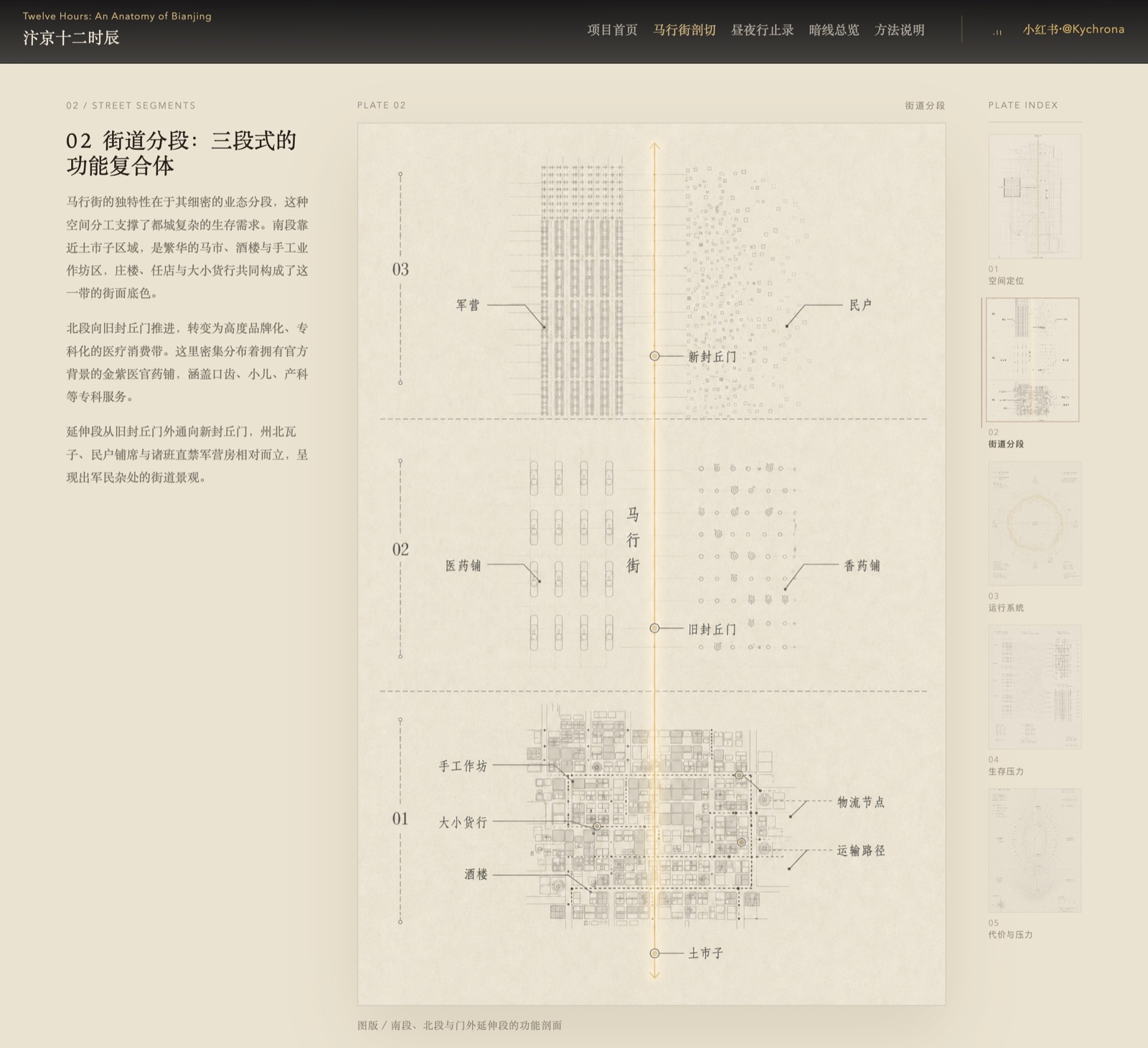Click the 新封丘门 circular node on axis
The width and height of the screenshot is (1148, 1048).
click(x=654, y=356)
